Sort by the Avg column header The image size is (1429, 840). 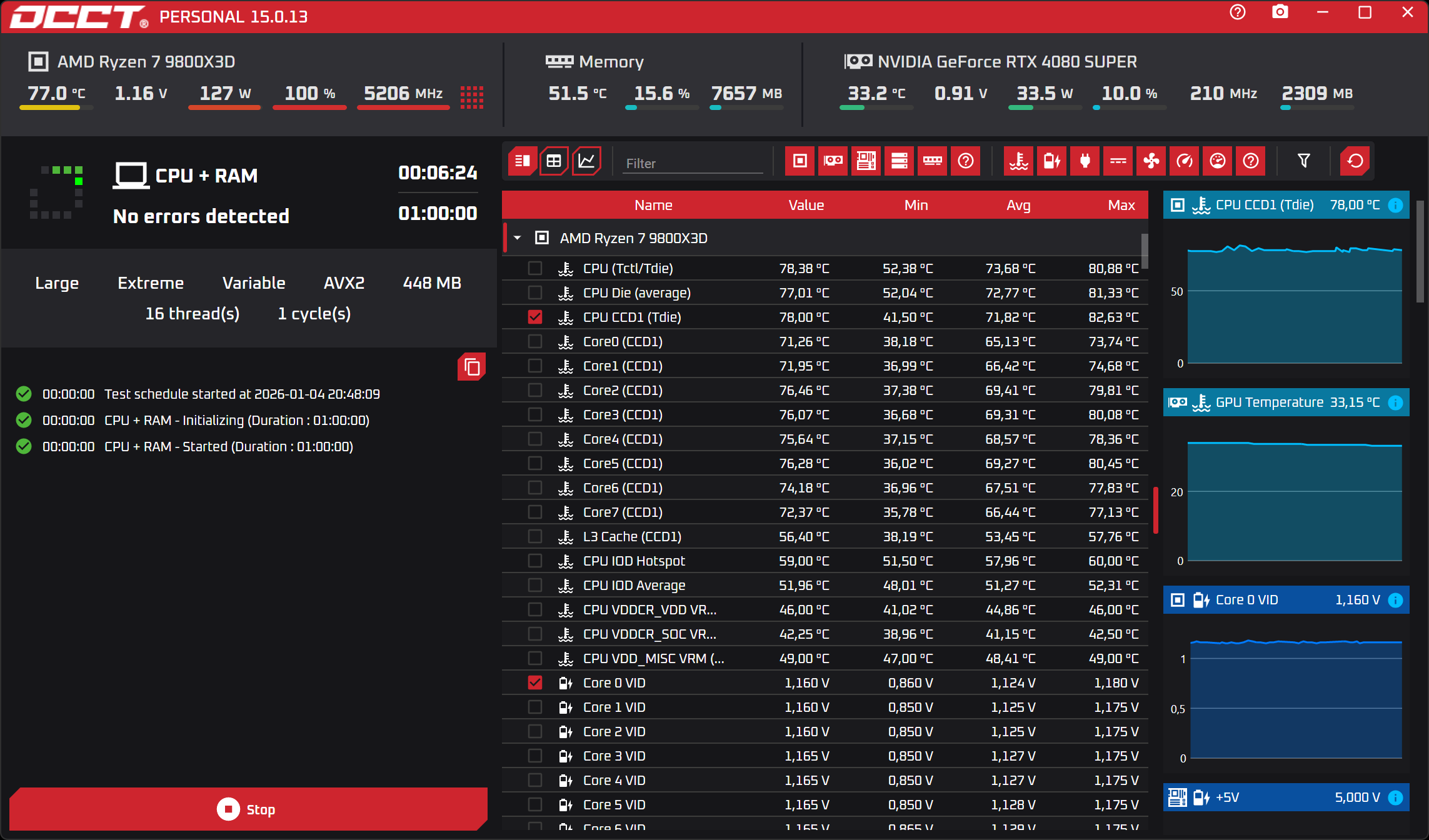[x=1018, y=206]
